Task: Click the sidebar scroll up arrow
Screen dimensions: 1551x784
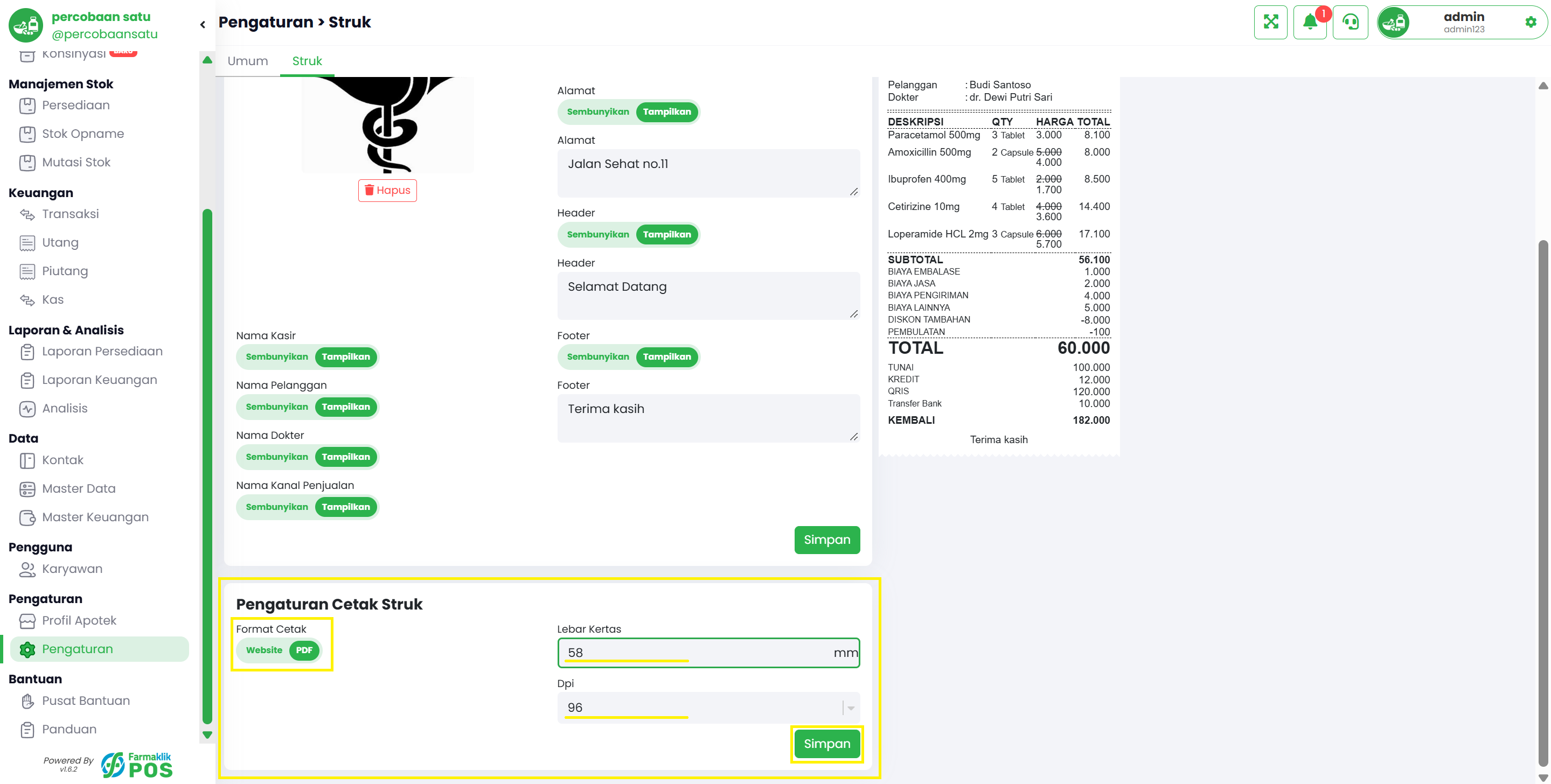Action: click(x=207, y=60)
